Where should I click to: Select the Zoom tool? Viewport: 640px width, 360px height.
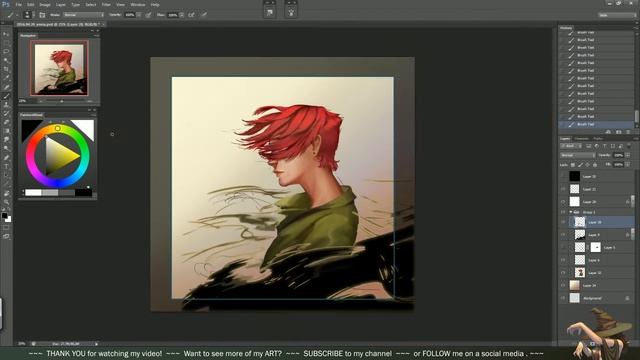[6, 202]
